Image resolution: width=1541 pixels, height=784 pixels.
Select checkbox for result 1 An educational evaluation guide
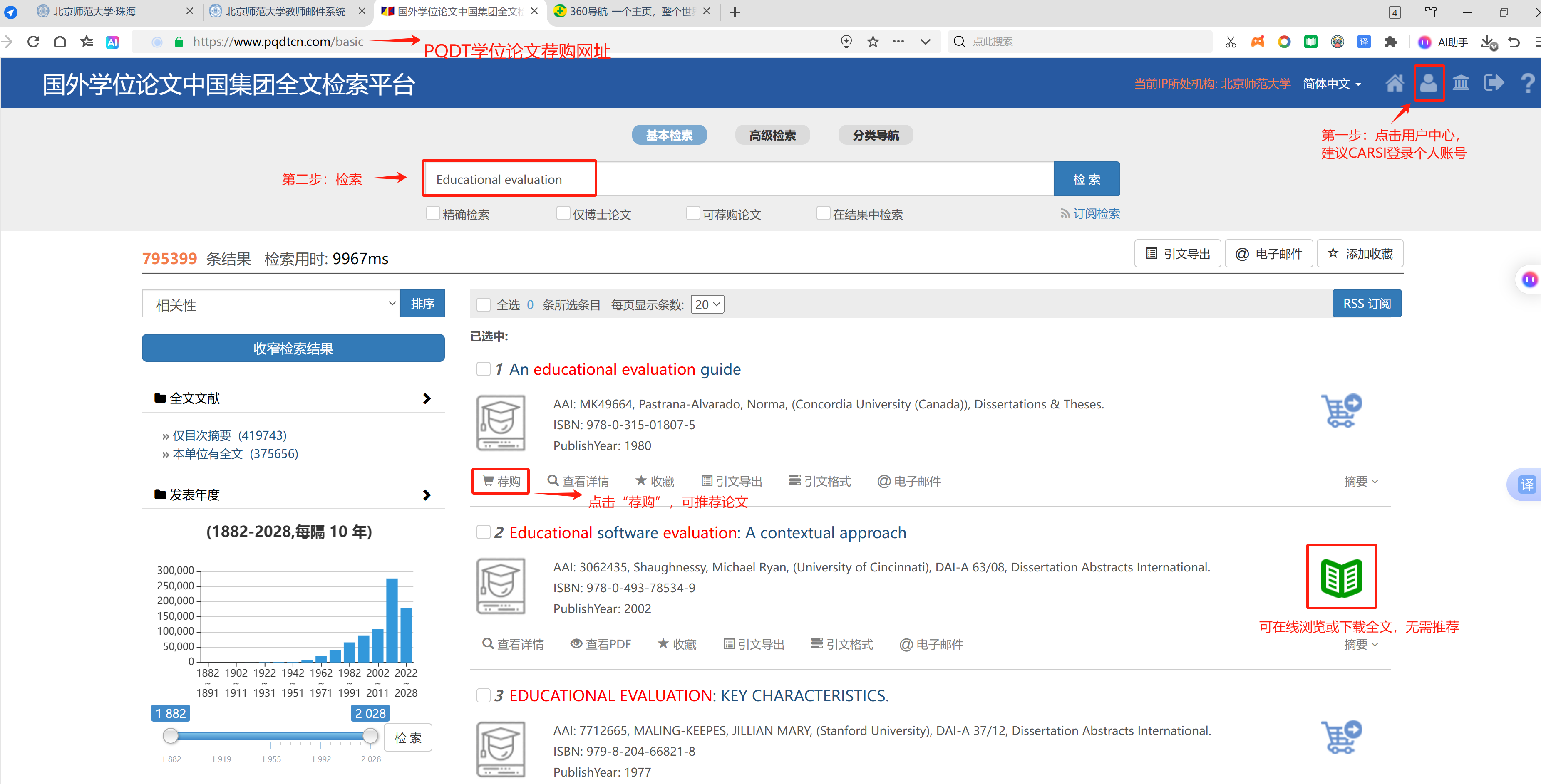coord(484,369)
